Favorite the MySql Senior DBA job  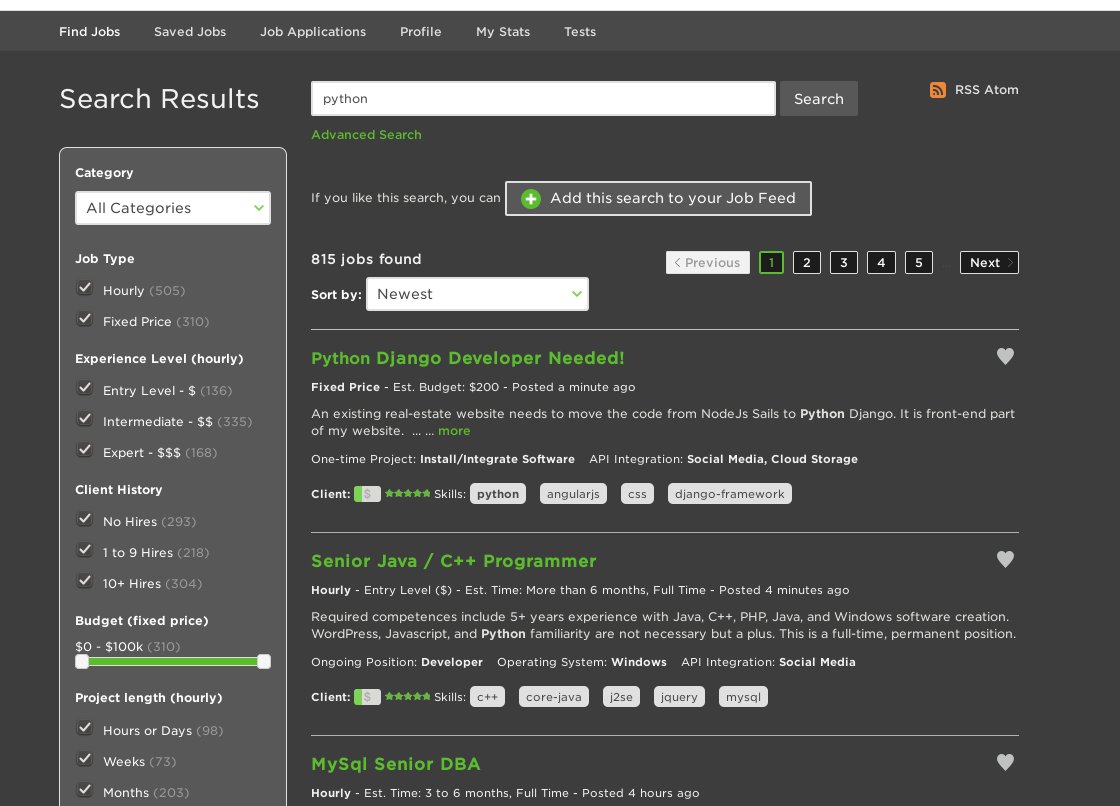(x=1005, y=762)
